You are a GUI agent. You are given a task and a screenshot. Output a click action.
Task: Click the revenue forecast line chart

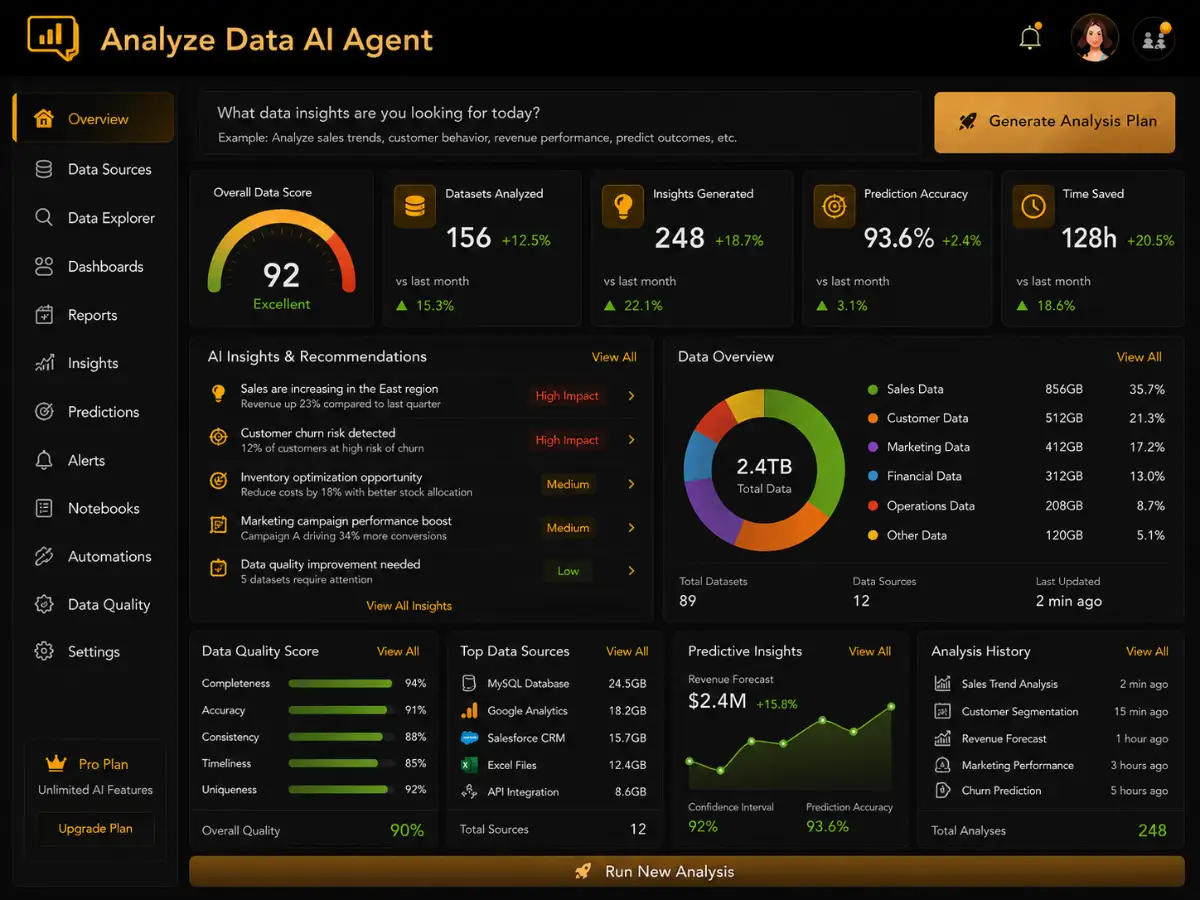(790, 747)
